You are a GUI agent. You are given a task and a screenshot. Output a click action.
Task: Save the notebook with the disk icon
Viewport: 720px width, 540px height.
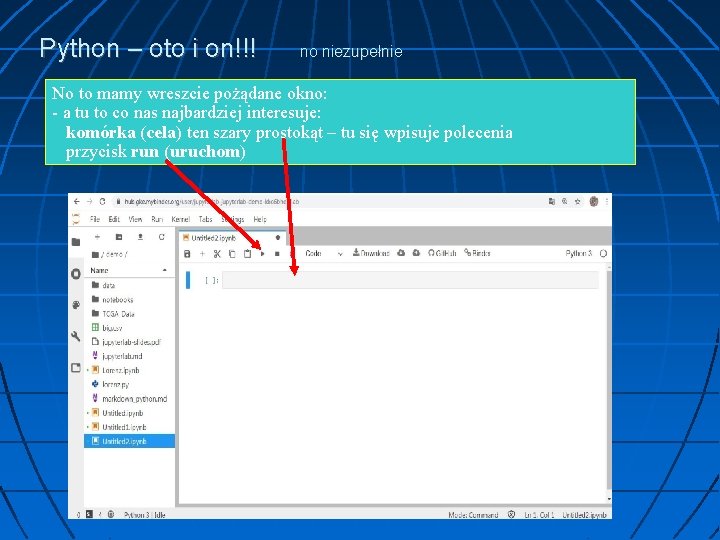tap(187, 253)
